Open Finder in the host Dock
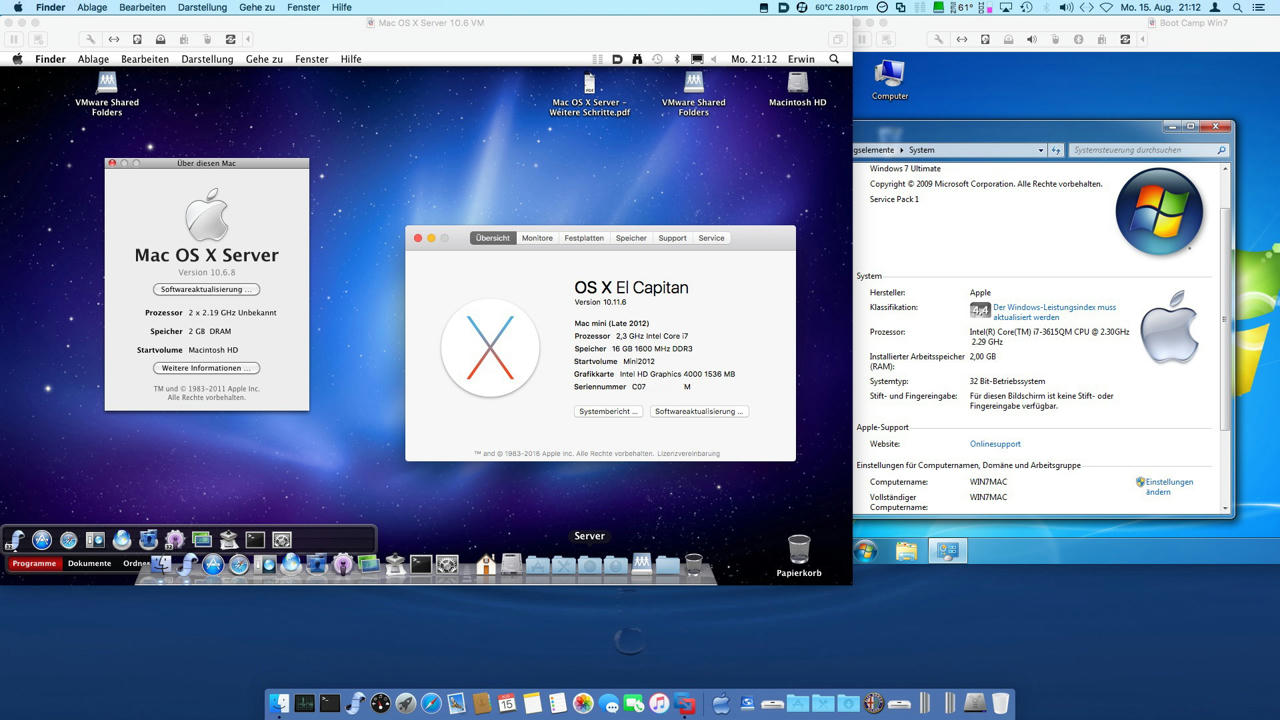This screenshot has width=1280, height=720. 279,703
